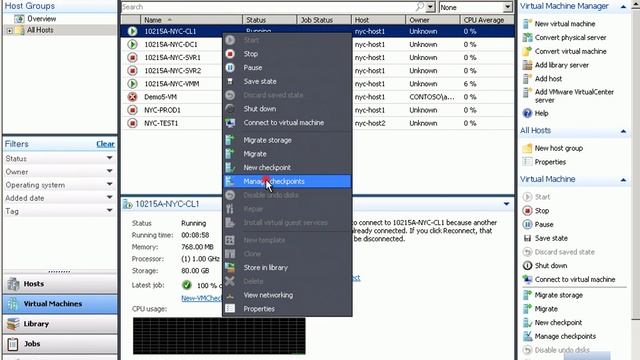The width and height of the screenshot is (640, 360).
Task: Sort by the CPU Average column header
Action: click(487, 20)
